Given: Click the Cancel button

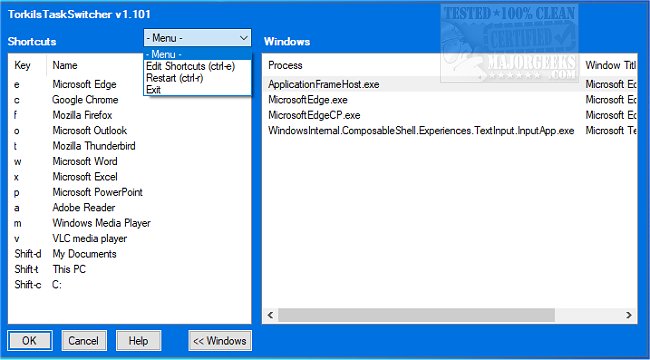Looking at the screenshot, I should coord(84,341).
